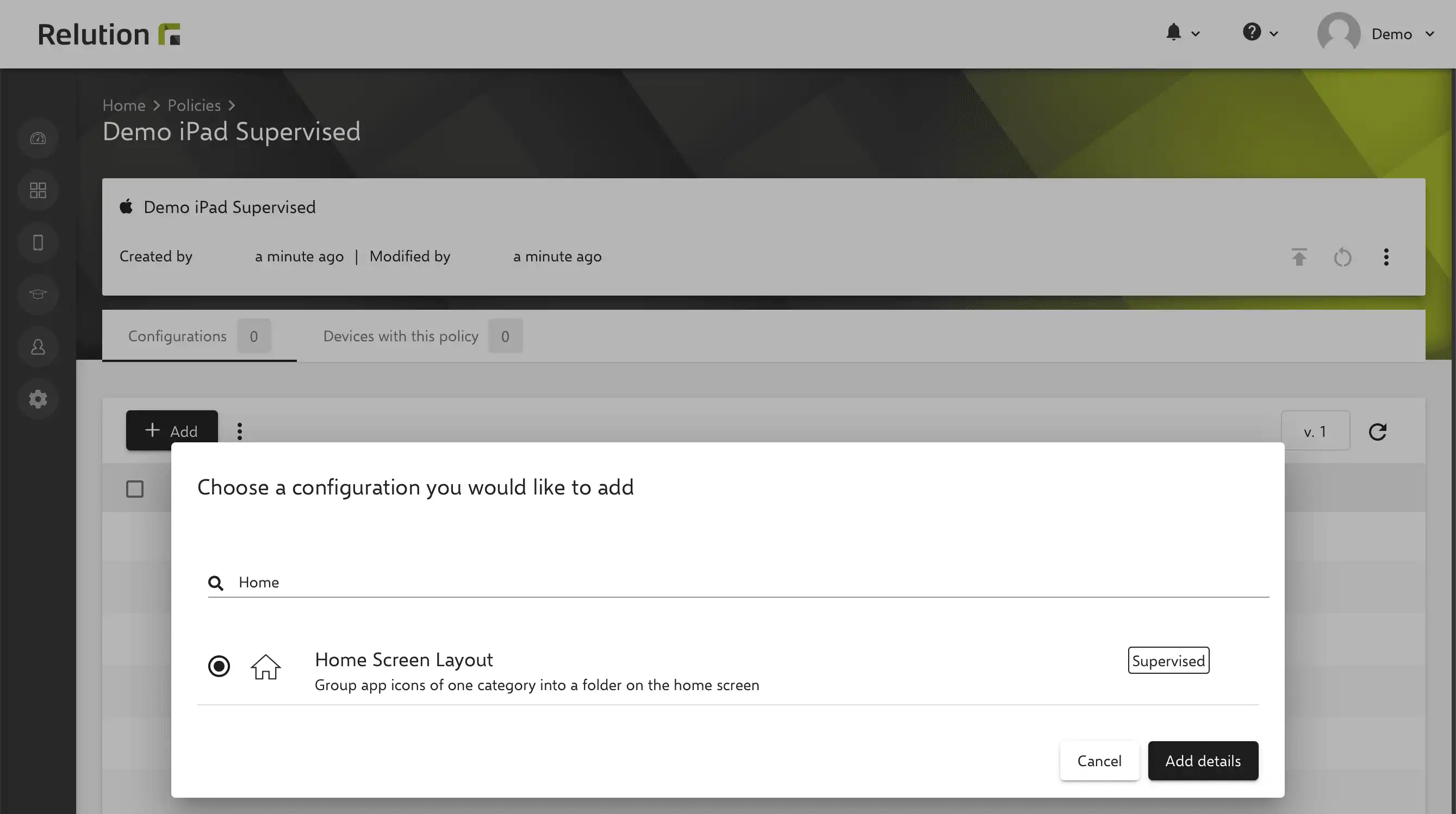
Task: Open the Demo user account menu
Action: click(x=1376, y=34)
